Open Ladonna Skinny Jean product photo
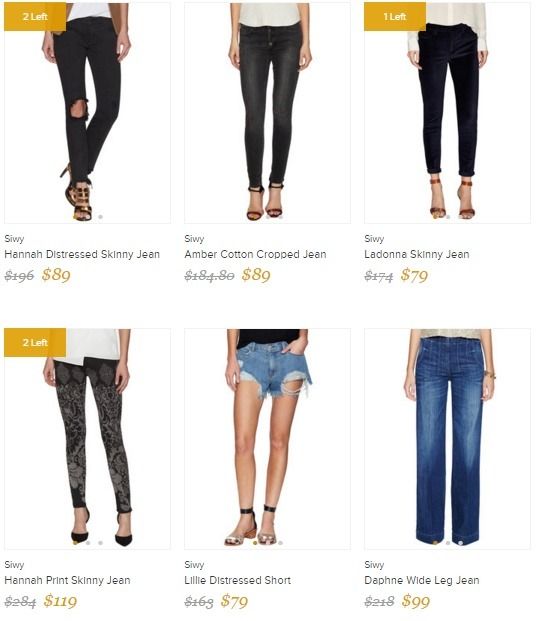Viewport: 536px width, 621px height. pos(447,113)
